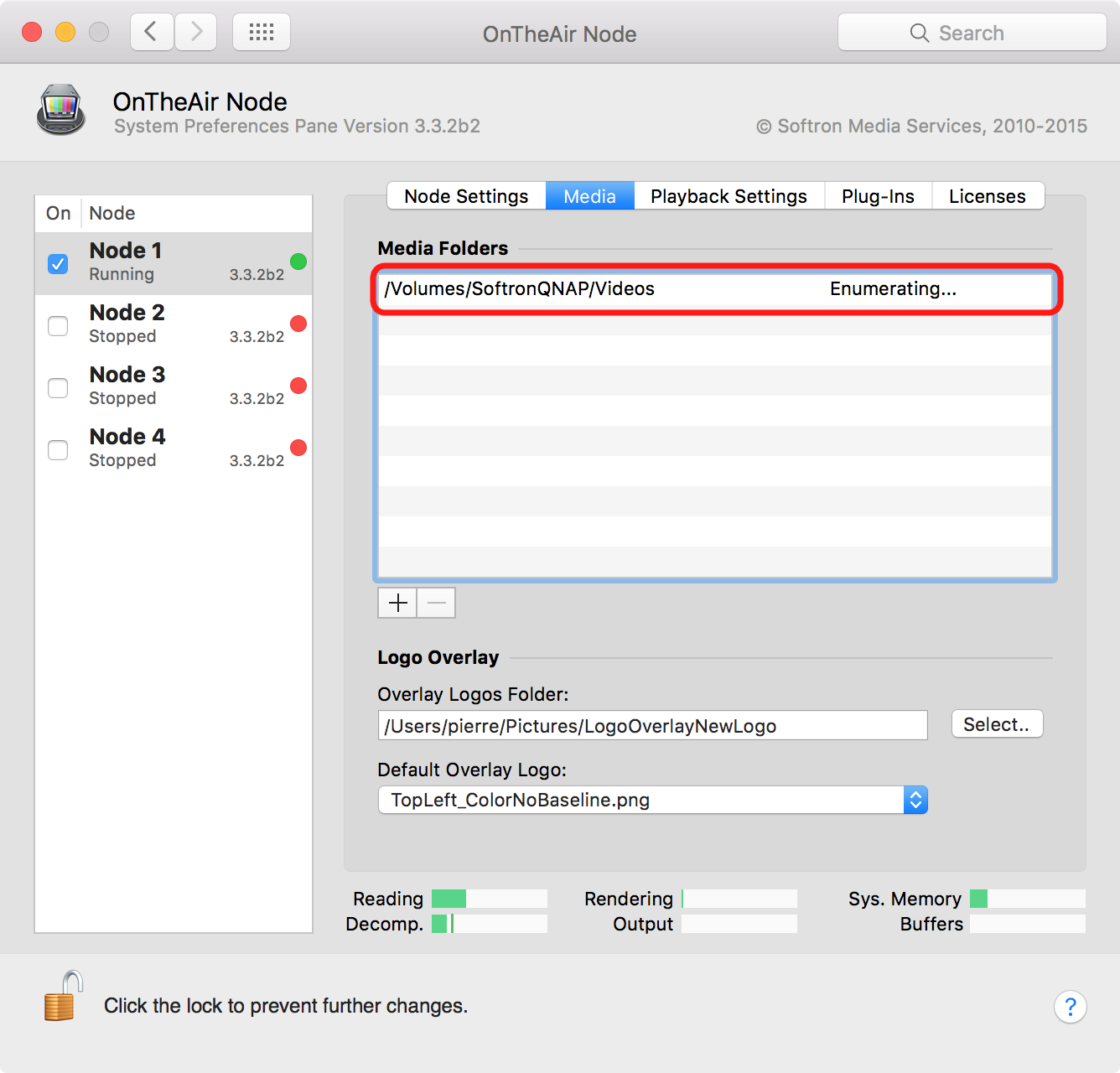The height and width of the screenshot is (1073, 1120).
Task: Go forward with the right chevron button
Action: tap(196, 33)
